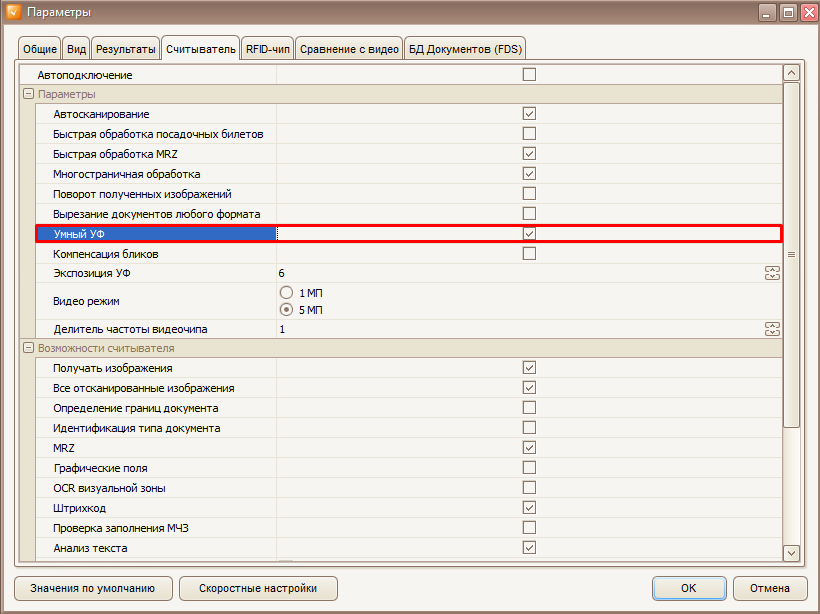Enable Вырезание документов любого формата checkbox

click(x=529, y=213)
